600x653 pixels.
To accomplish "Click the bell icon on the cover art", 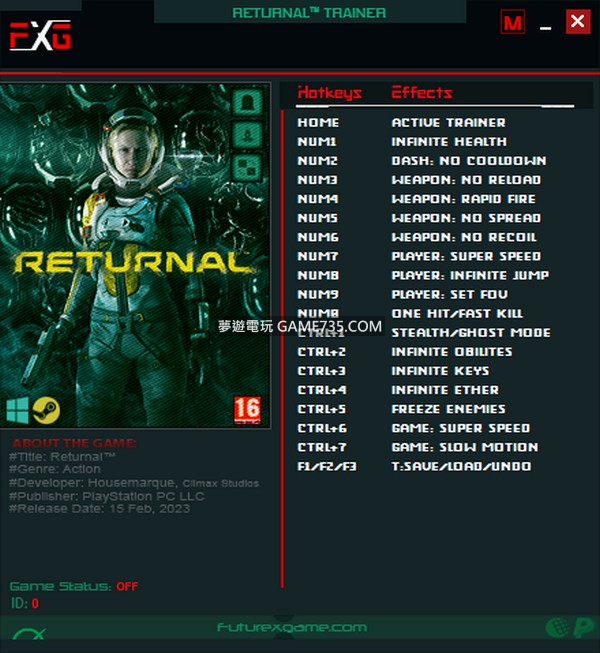I will (x=247, y=101).
